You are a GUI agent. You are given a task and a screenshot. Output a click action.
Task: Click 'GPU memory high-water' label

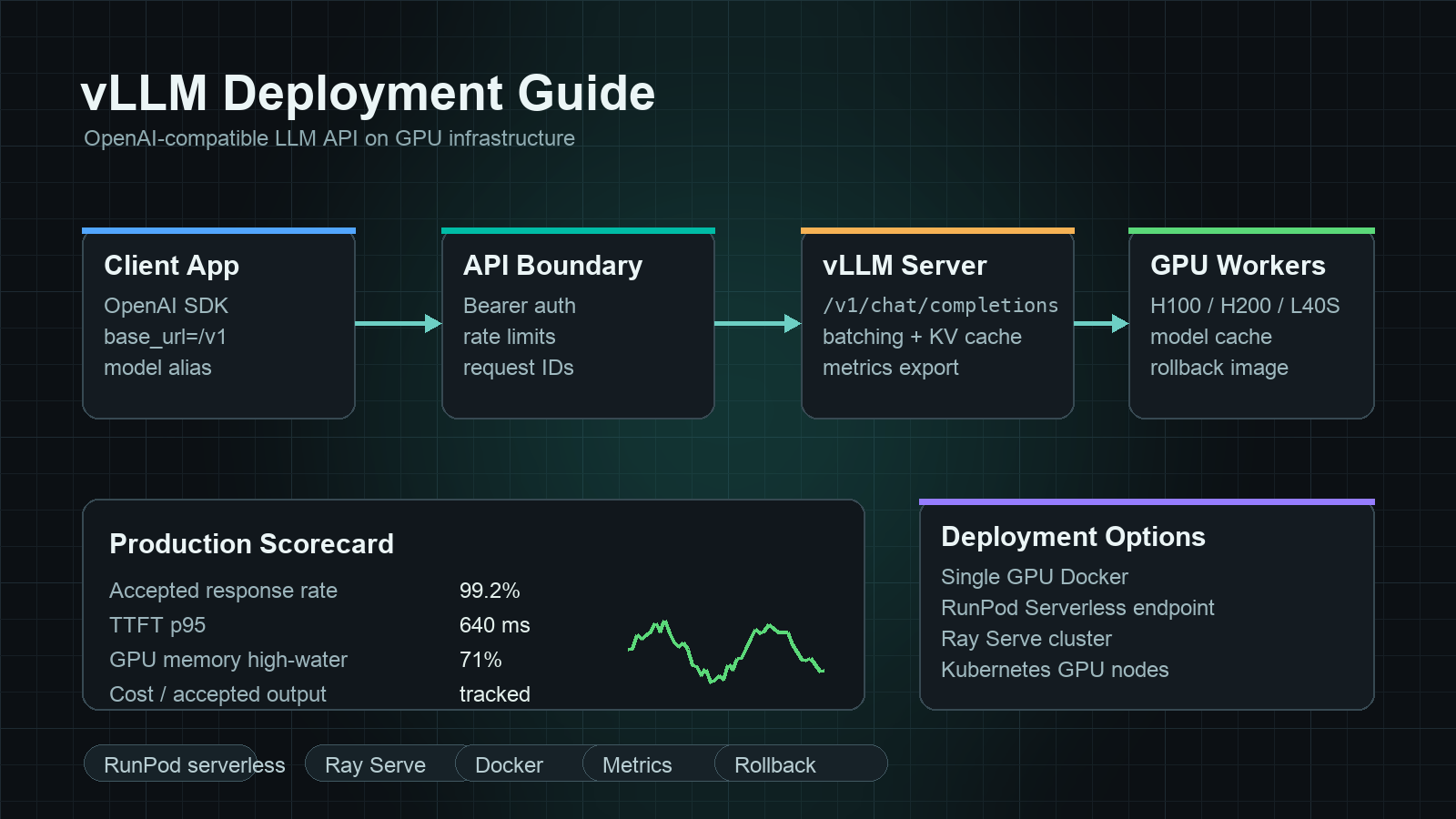coord(228,660)
